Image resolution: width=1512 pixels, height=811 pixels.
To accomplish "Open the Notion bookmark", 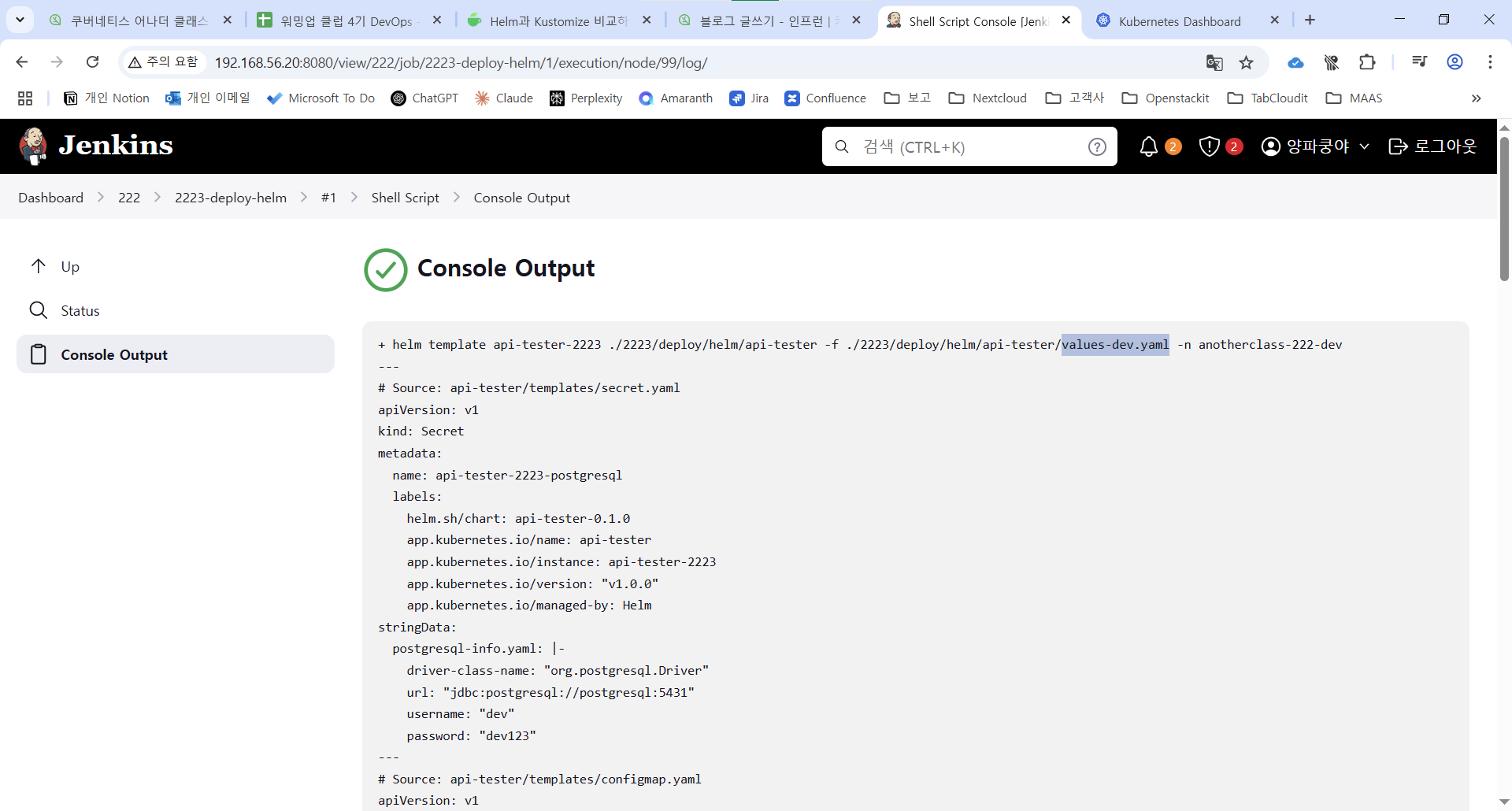I will [106, 98].
